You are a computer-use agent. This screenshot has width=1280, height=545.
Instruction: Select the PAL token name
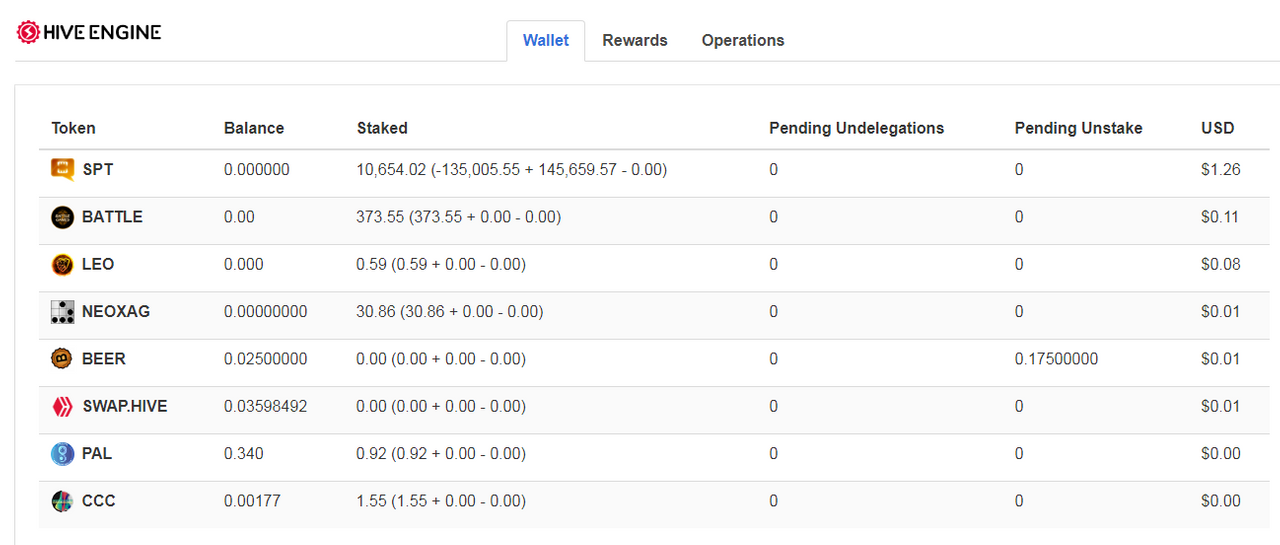97,454
